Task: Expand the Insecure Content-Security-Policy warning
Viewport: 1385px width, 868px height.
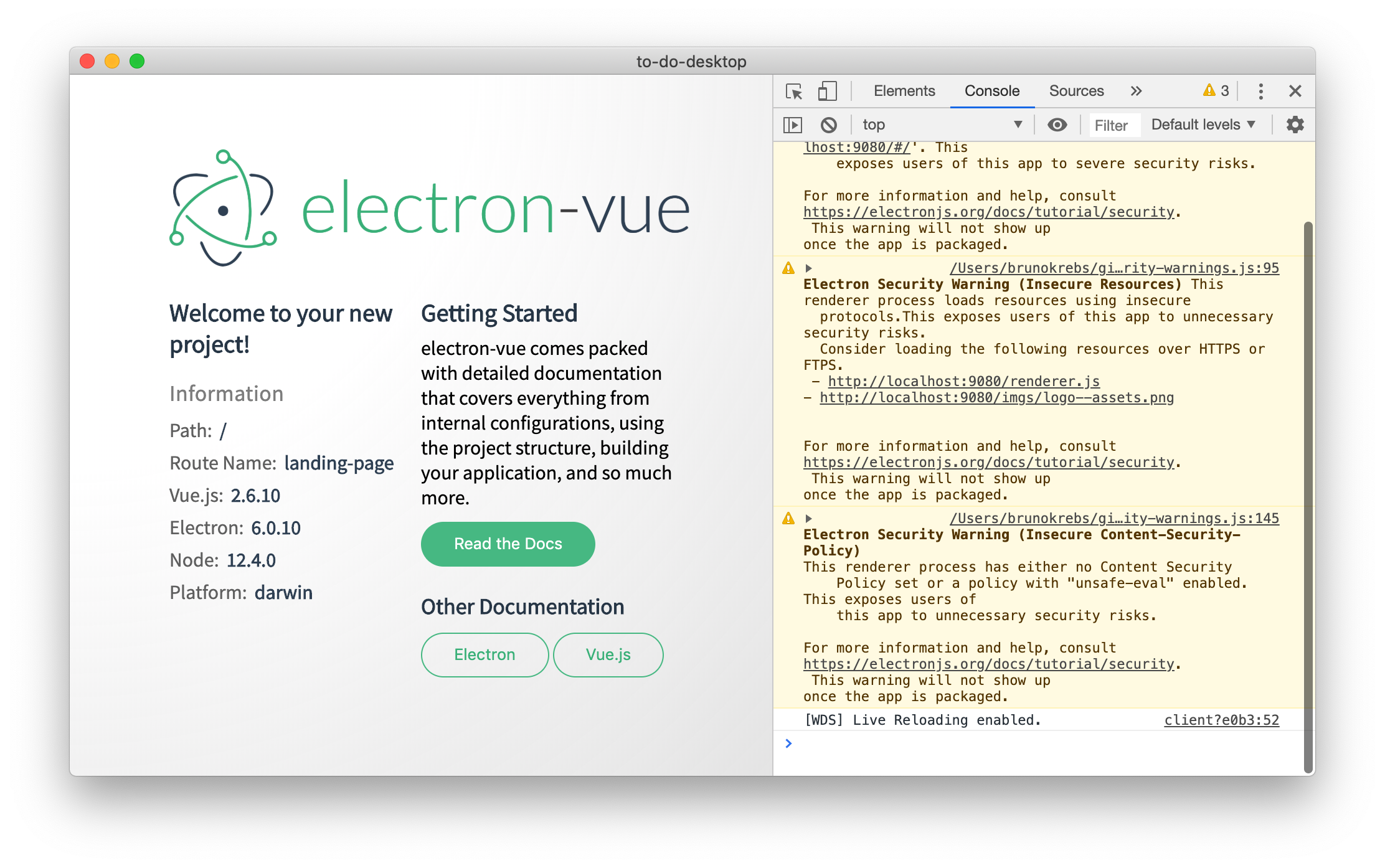Action: pyautogui.click(x=808, y=519)
